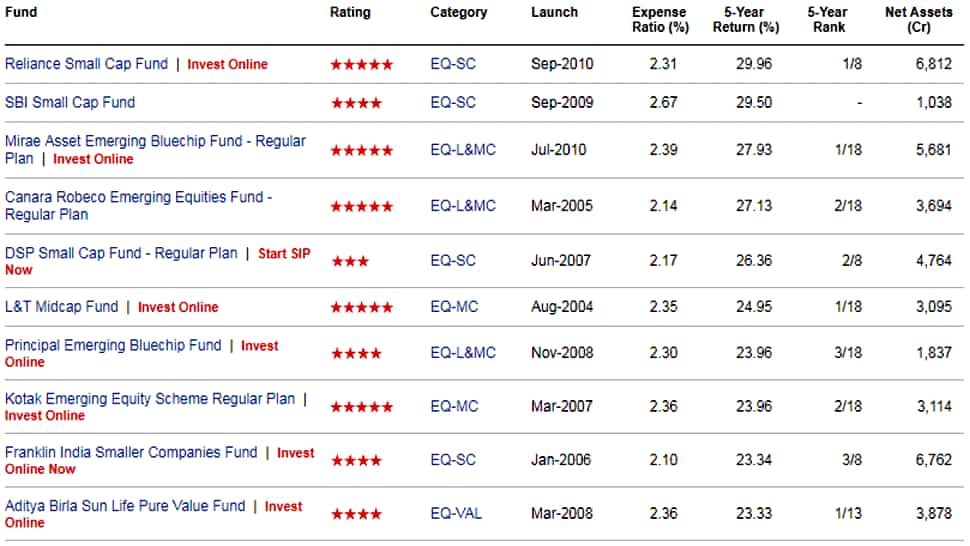The image size is (970, 546).
Task: Click EQ-SC category in Reliance row
Action: [x=453, y=64]
